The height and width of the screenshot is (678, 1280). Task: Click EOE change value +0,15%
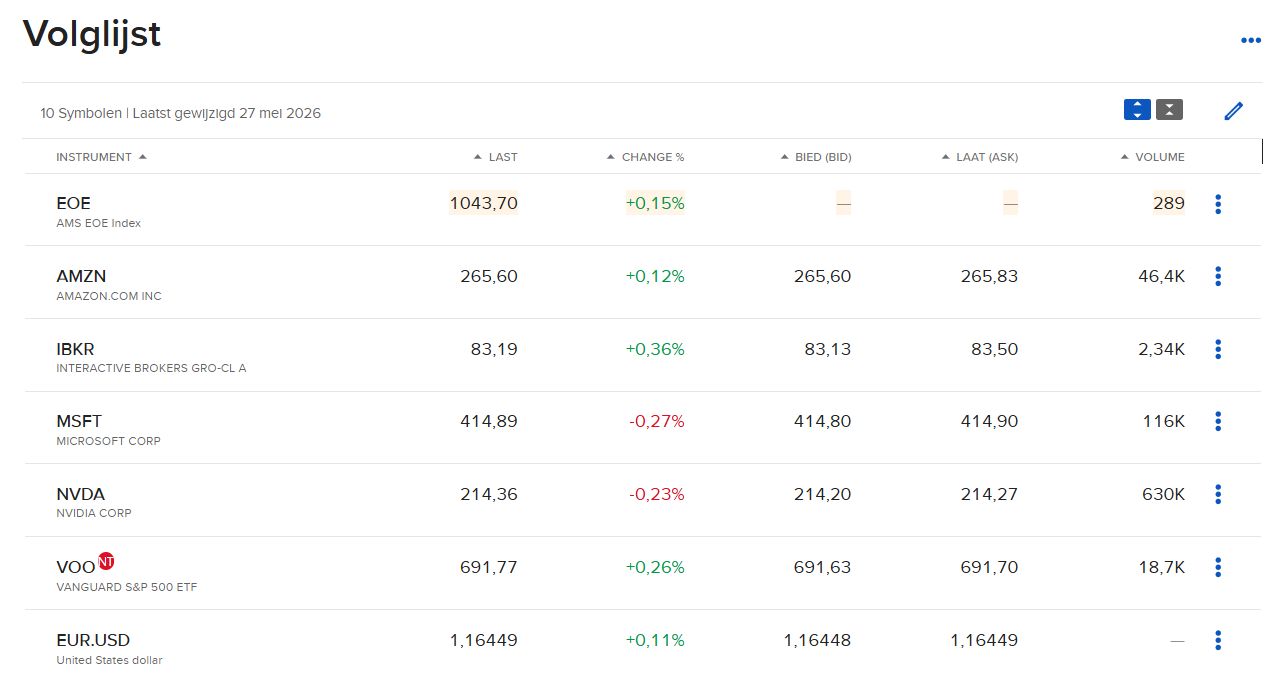click(x=655, y=203)
